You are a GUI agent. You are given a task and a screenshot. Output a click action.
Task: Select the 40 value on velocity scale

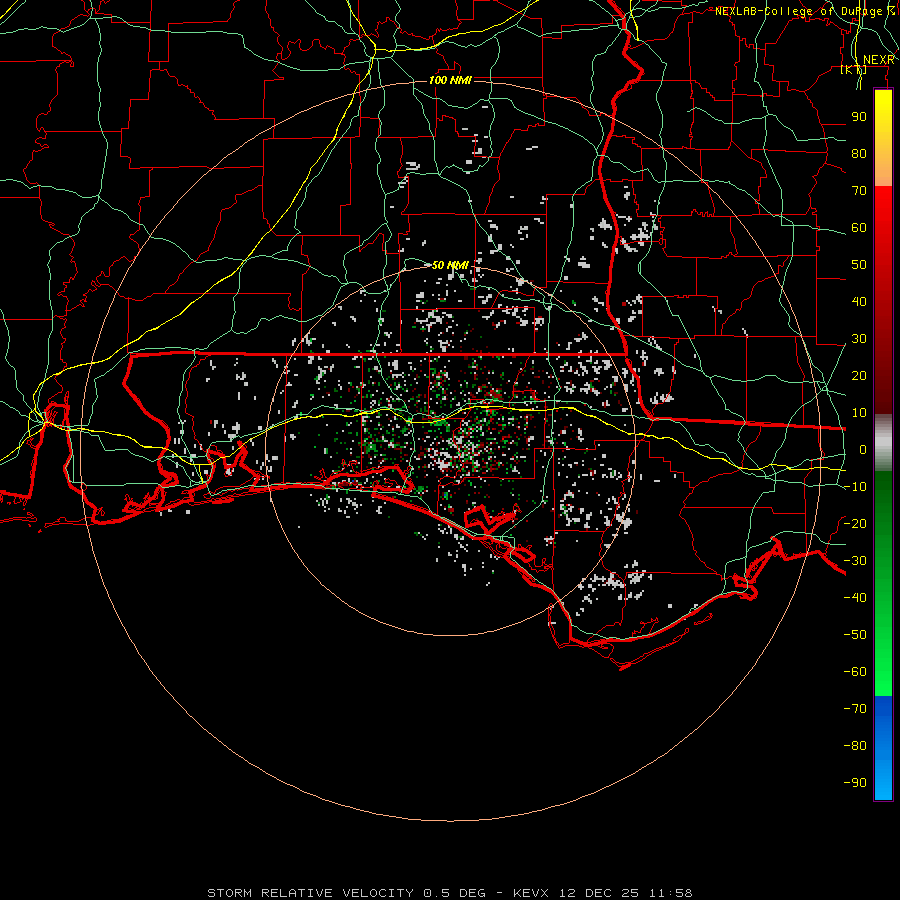pos(859,302)
